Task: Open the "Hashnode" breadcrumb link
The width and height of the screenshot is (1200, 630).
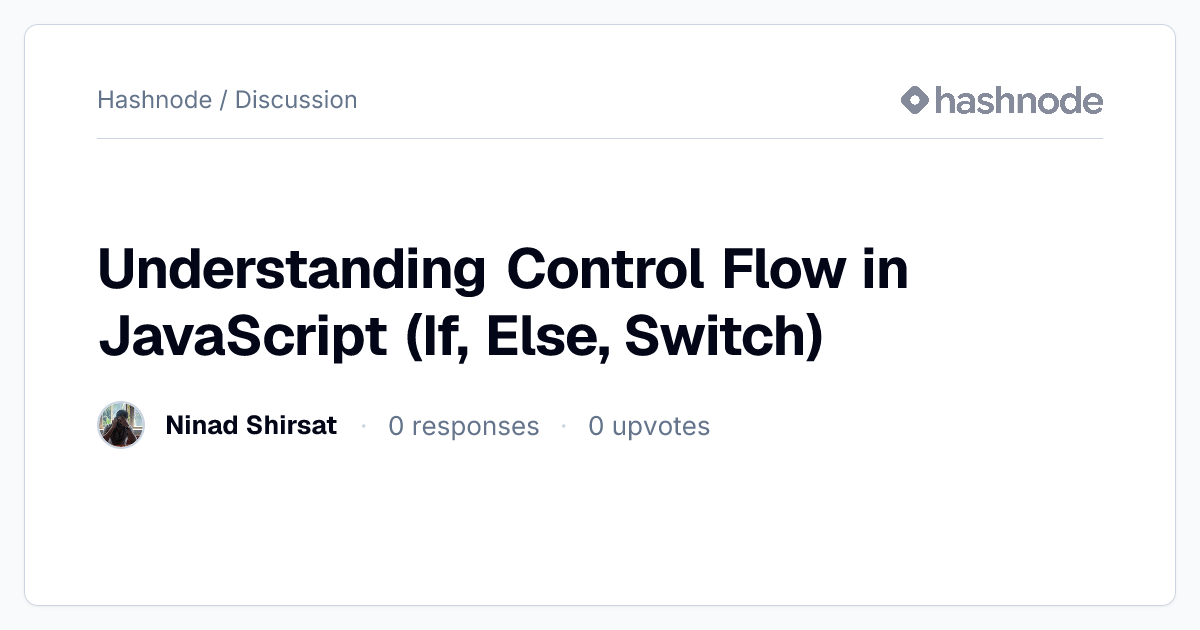Action: click(x=154, y=100)
